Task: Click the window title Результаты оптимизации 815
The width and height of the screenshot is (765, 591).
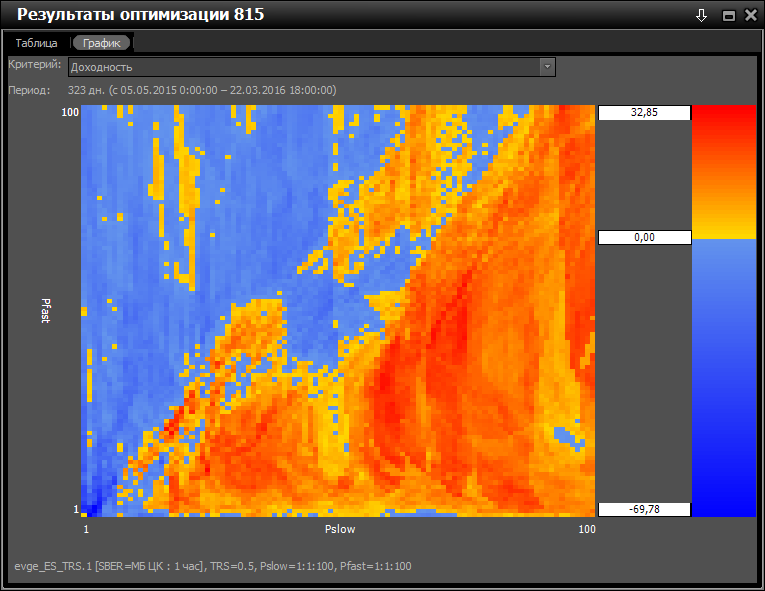Action: coord(141,16)
